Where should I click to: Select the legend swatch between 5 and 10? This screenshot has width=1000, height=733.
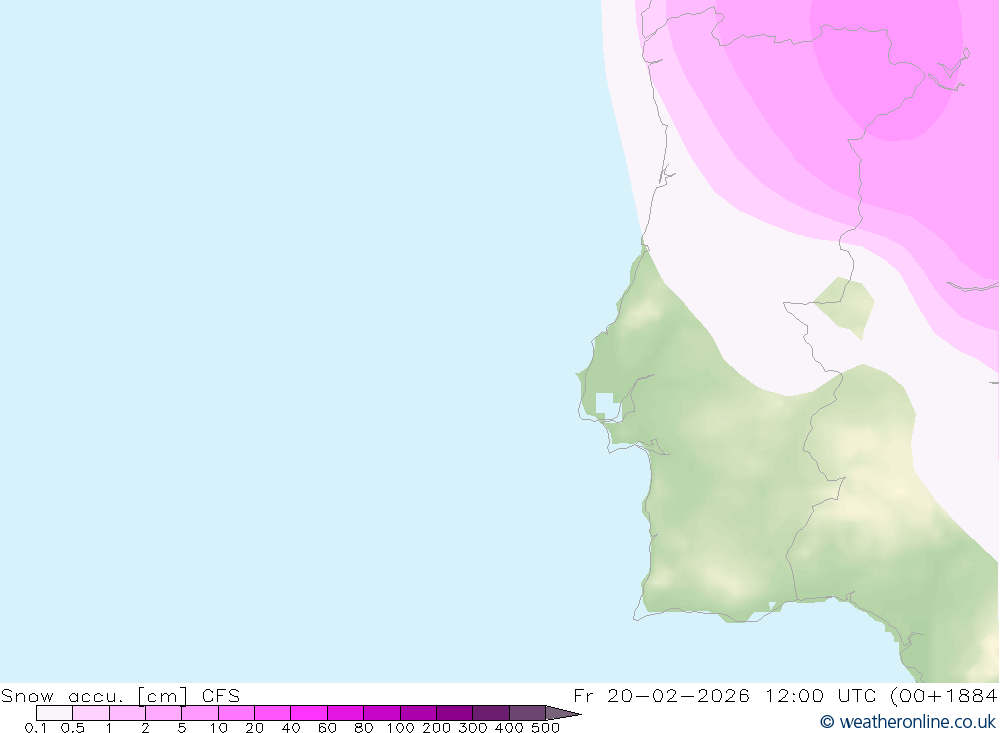coord(200,713)
